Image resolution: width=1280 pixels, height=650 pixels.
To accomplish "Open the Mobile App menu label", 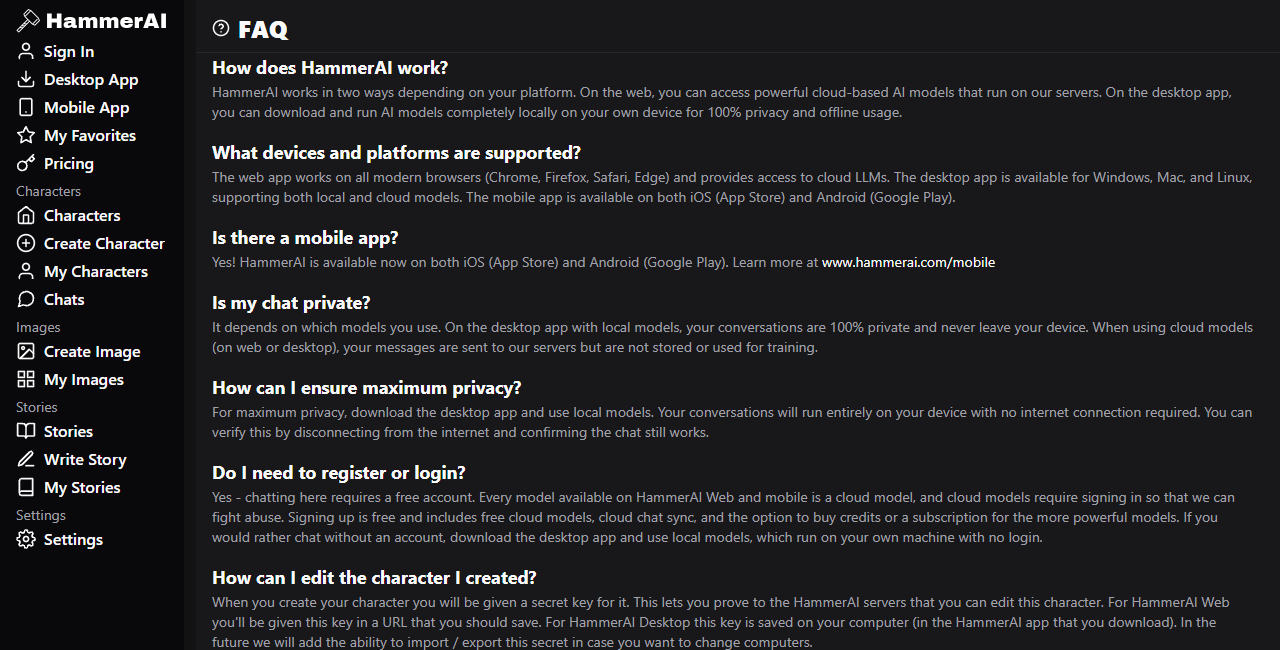I will pyautogui.click(x=87, y=108).
